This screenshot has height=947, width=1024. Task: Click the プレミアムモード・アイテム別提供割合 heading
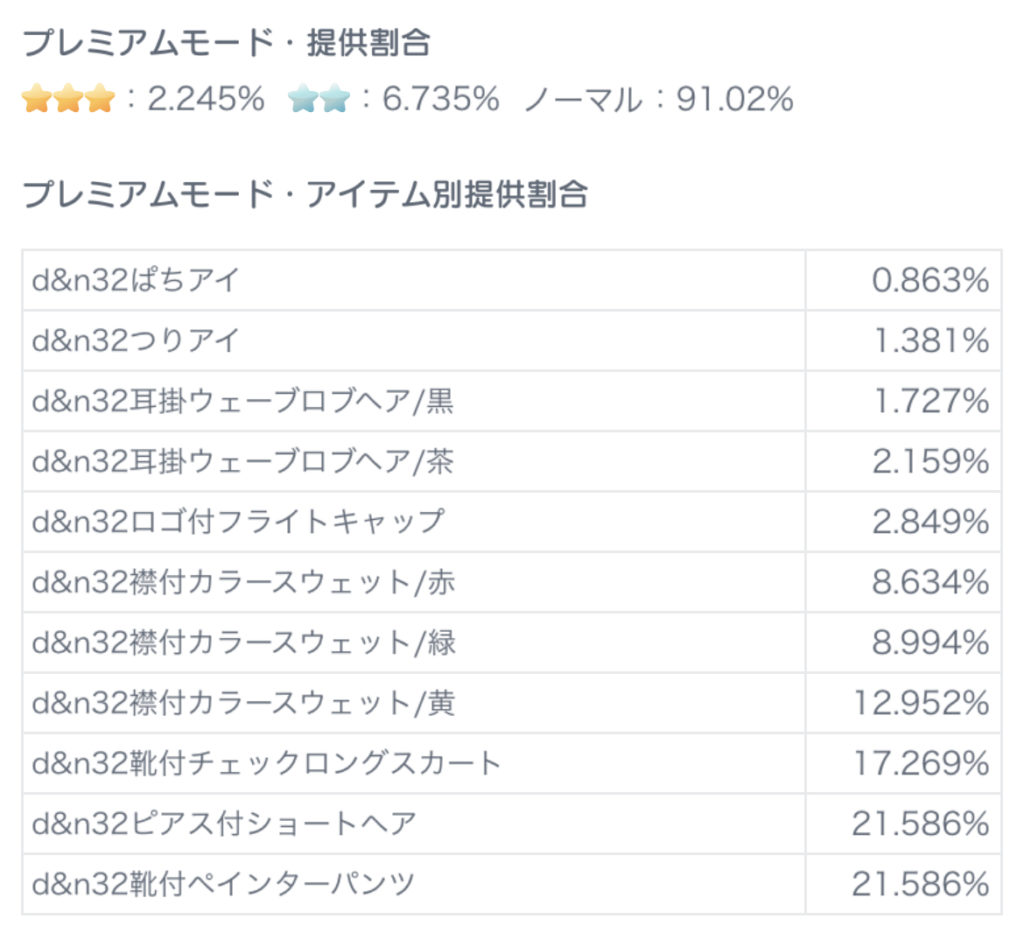pos(305,194)
